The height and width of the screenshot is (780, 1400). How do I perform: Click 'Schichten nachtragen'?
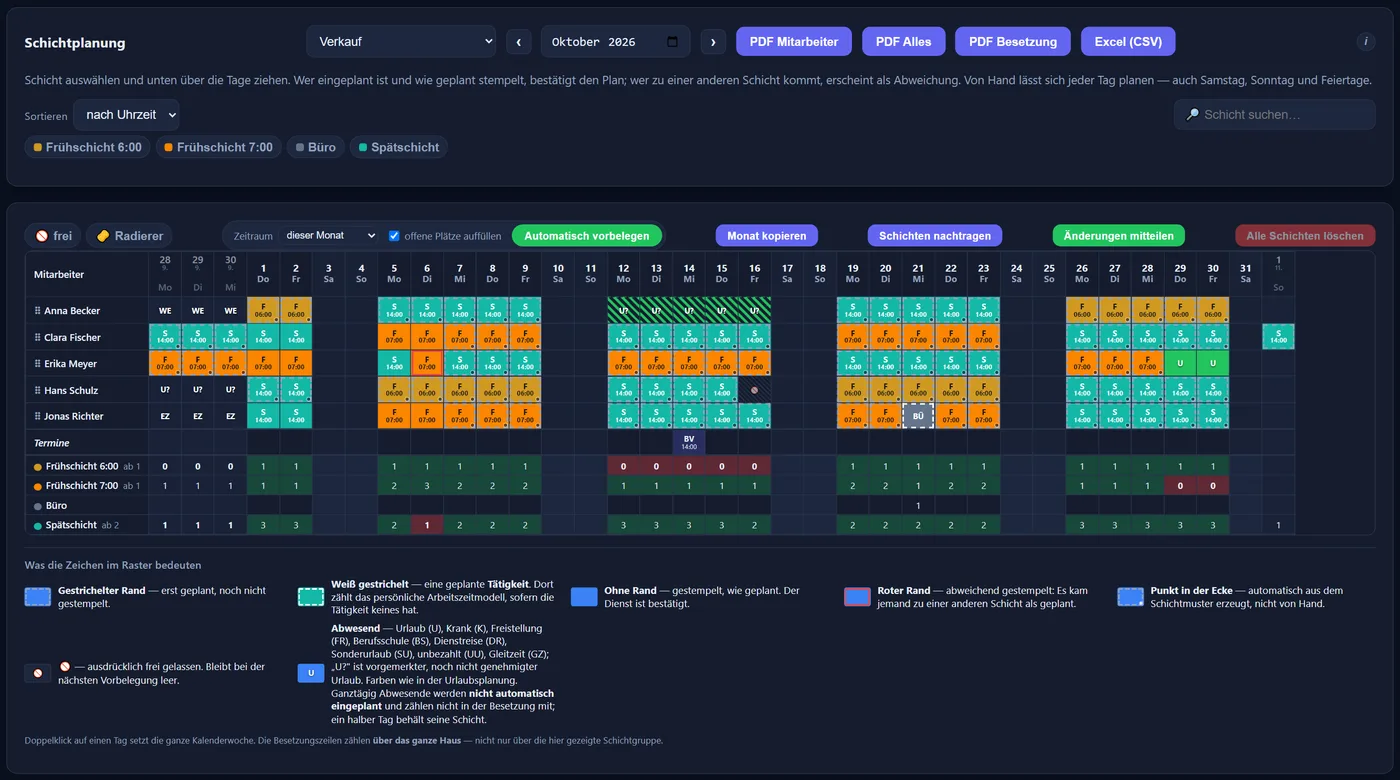935,236
